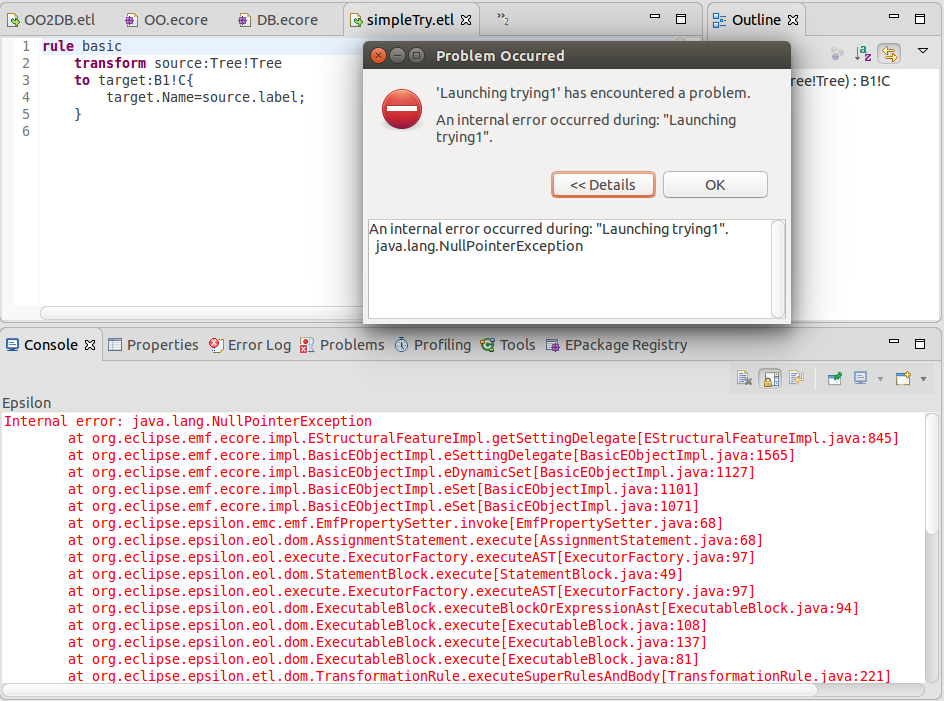Switch to OO.ecore editor tab

click(x=166, y=20)
